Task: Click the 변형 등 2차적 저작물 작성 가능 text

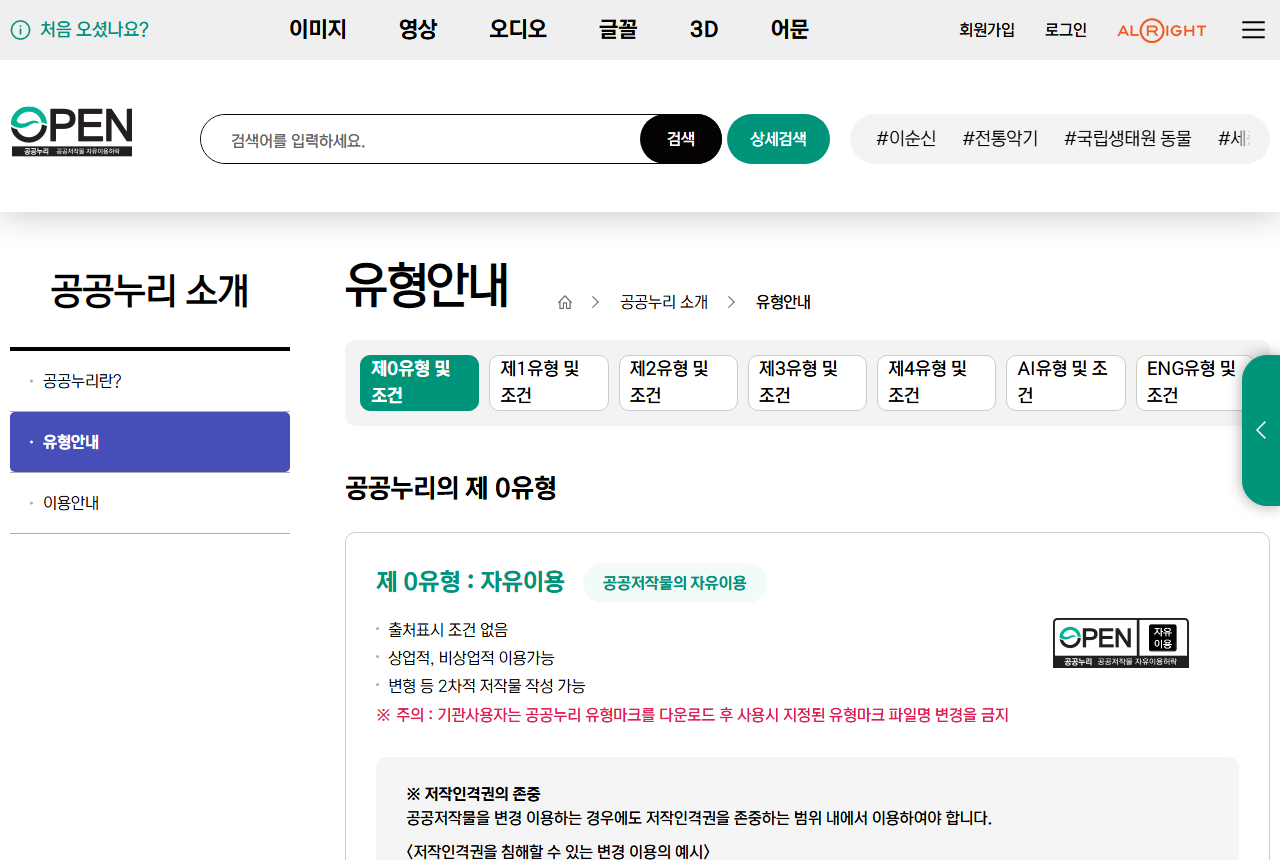Action: click(487, 686)
